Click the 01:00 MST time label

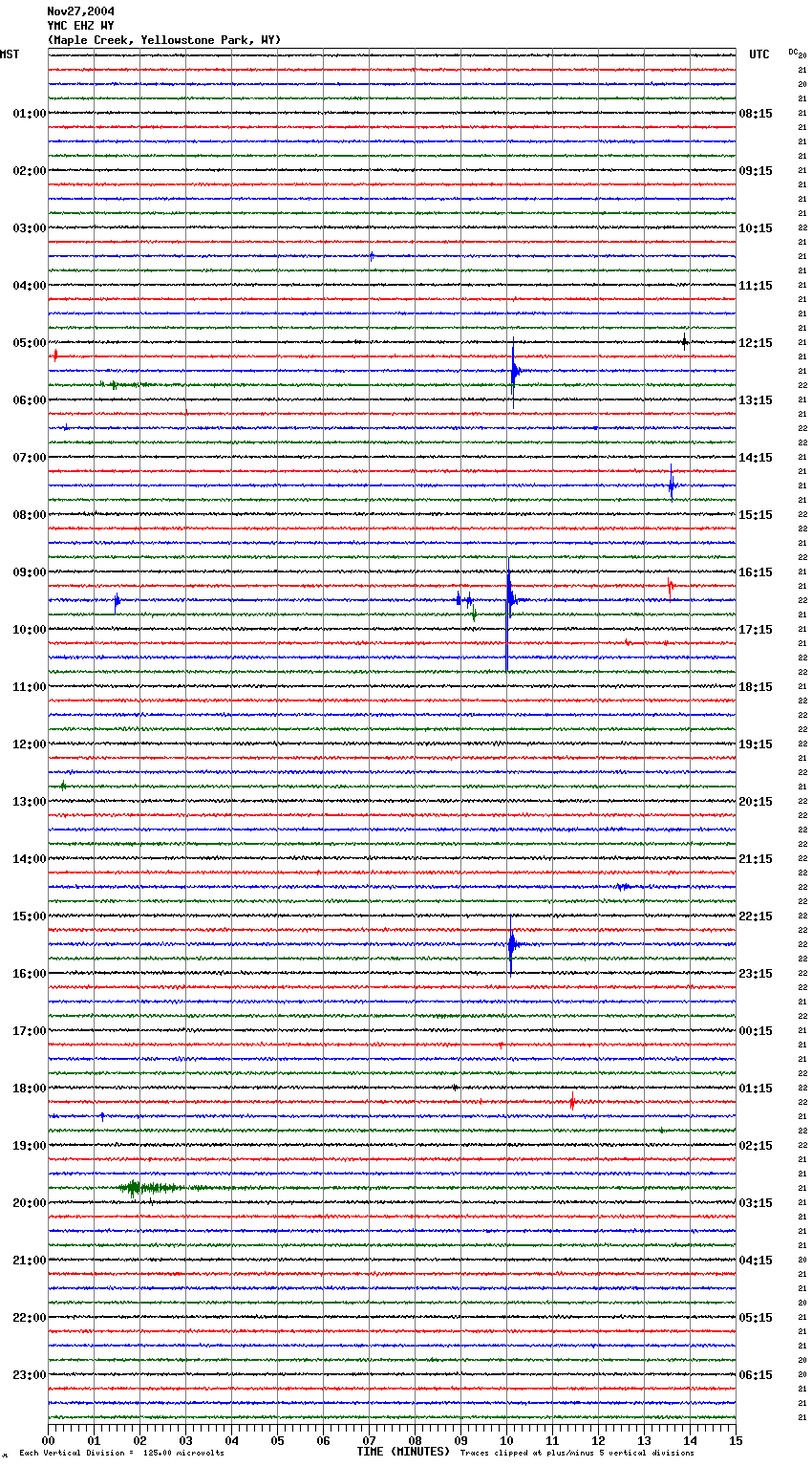point(30,114)
